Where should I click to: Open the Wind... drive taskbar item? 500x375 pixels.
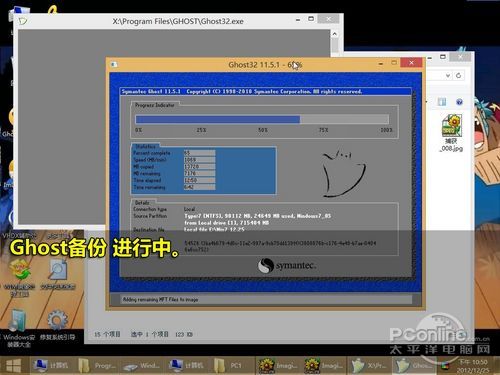(143, 366)
